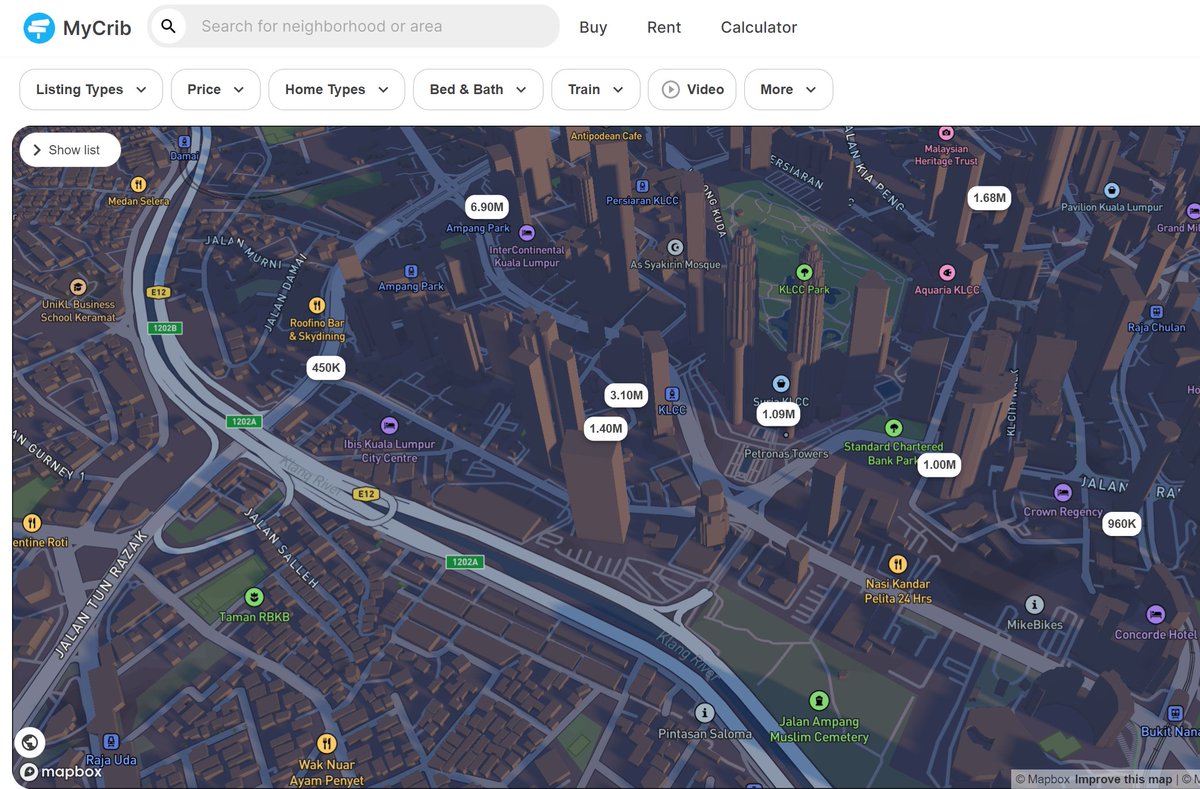Click the Roofino Bar & Skydining icon

tap(317, 305)
